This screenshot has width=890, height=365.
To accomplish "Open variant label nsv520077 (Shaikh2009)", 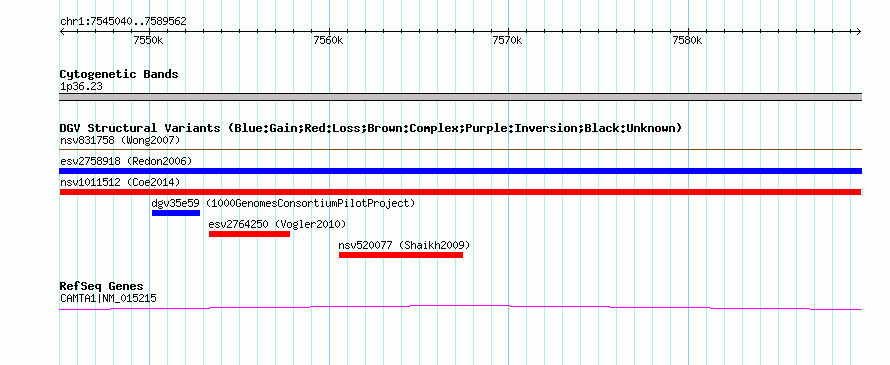I will (x=404, y=245).
